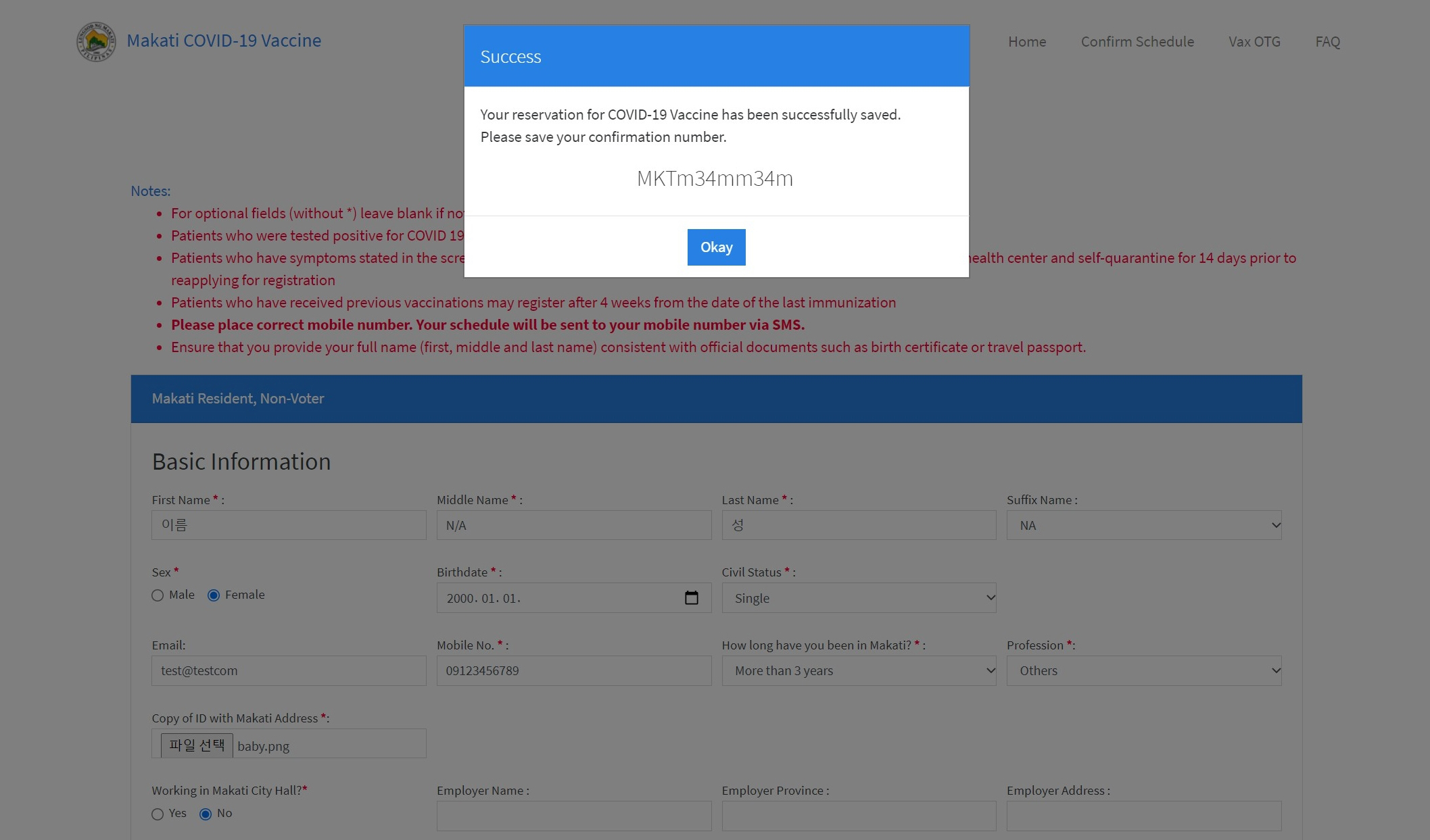Screen dimensions: 1430x840
Task: Choose Yes for working in City Hall
Action: click(x=158, y=814)
